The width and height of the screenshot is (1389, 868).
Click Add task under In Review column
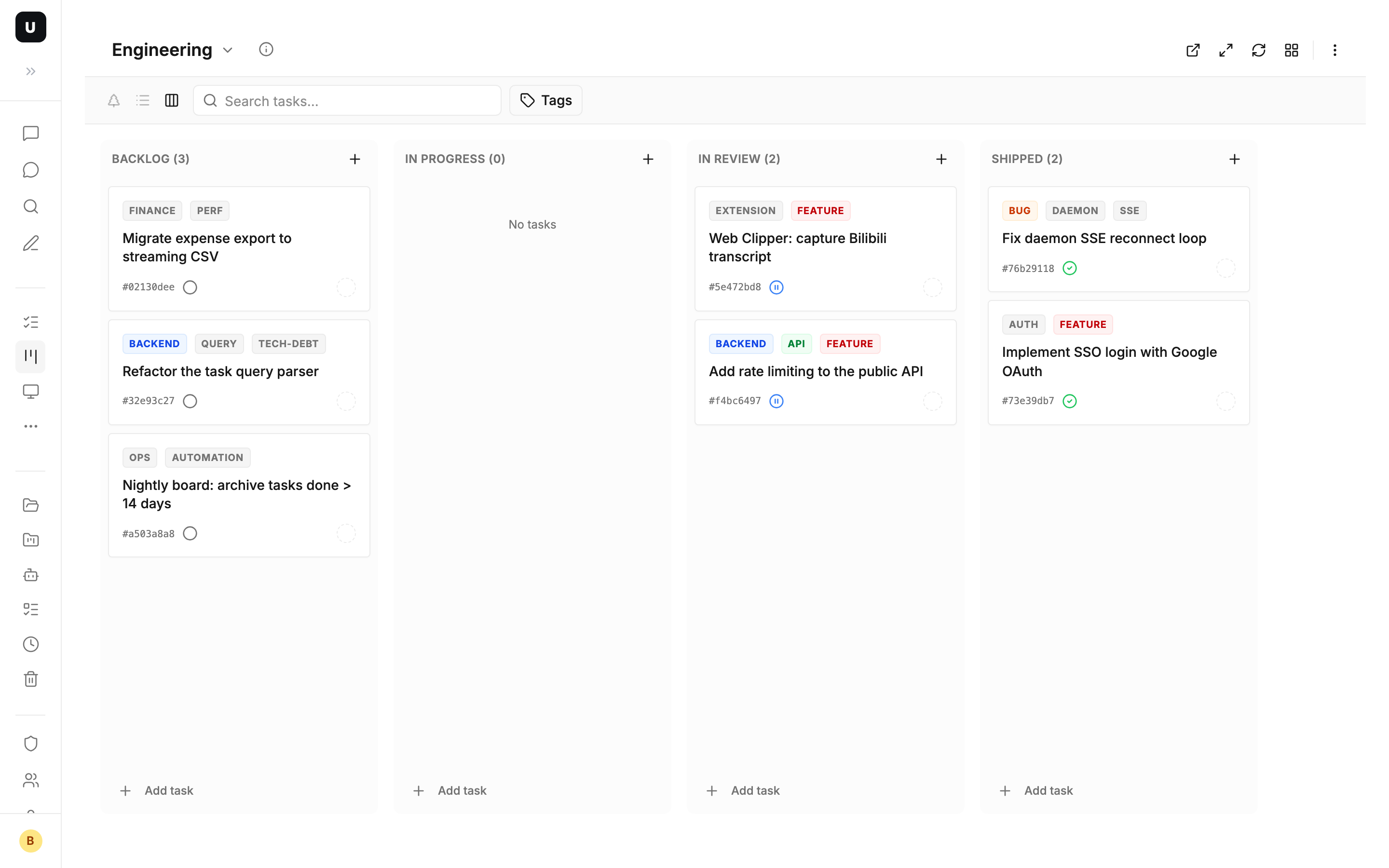pos(743,790)
